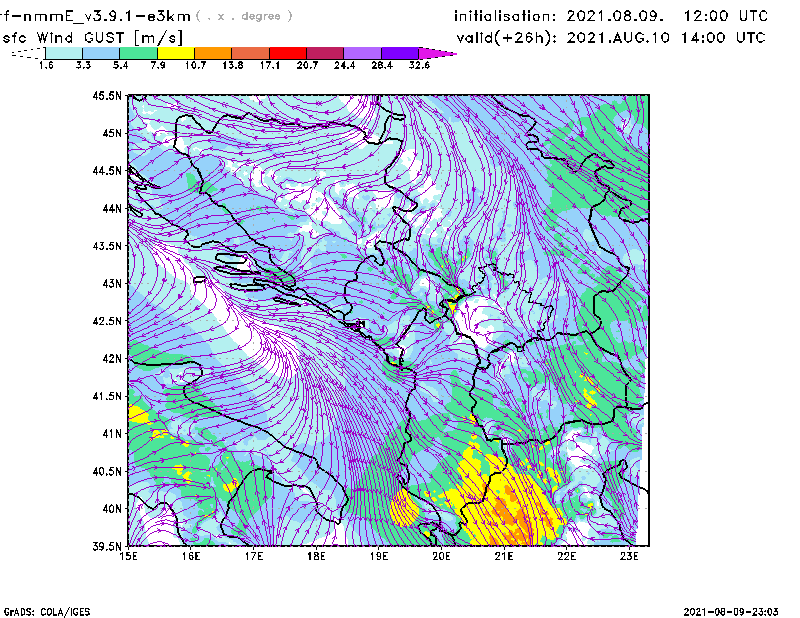Click the legend value 5.4
This screenshot has height=618, width=800.
(120, 65)
